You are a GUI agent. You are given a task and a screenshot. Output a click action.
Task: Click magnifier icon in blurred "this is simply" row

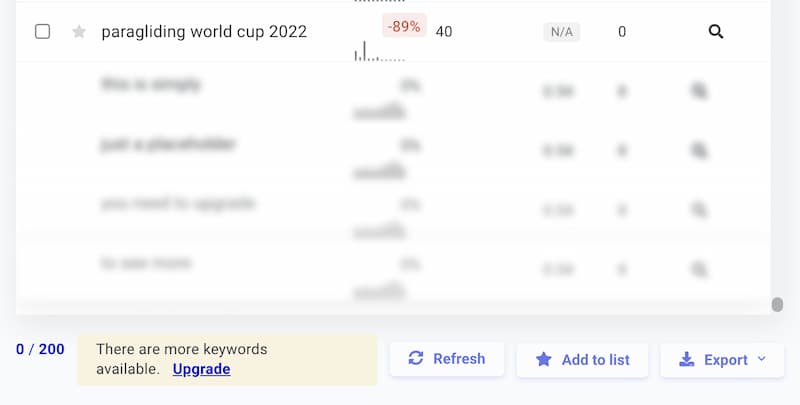(699, 92)
